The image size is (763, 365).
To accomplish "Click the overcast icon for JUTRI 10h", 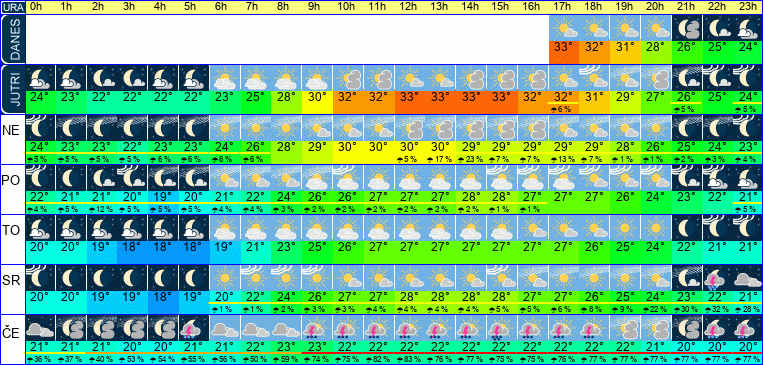I will click(347, 78).
